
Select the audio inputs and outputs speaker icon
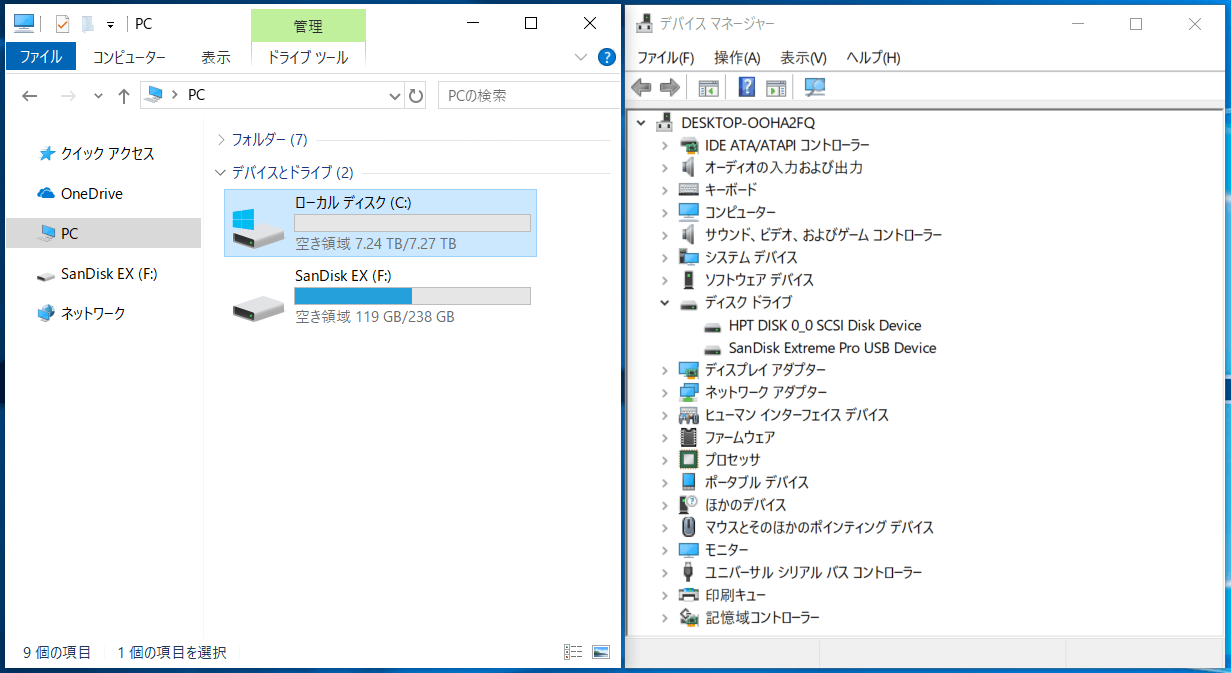point(688,167)
